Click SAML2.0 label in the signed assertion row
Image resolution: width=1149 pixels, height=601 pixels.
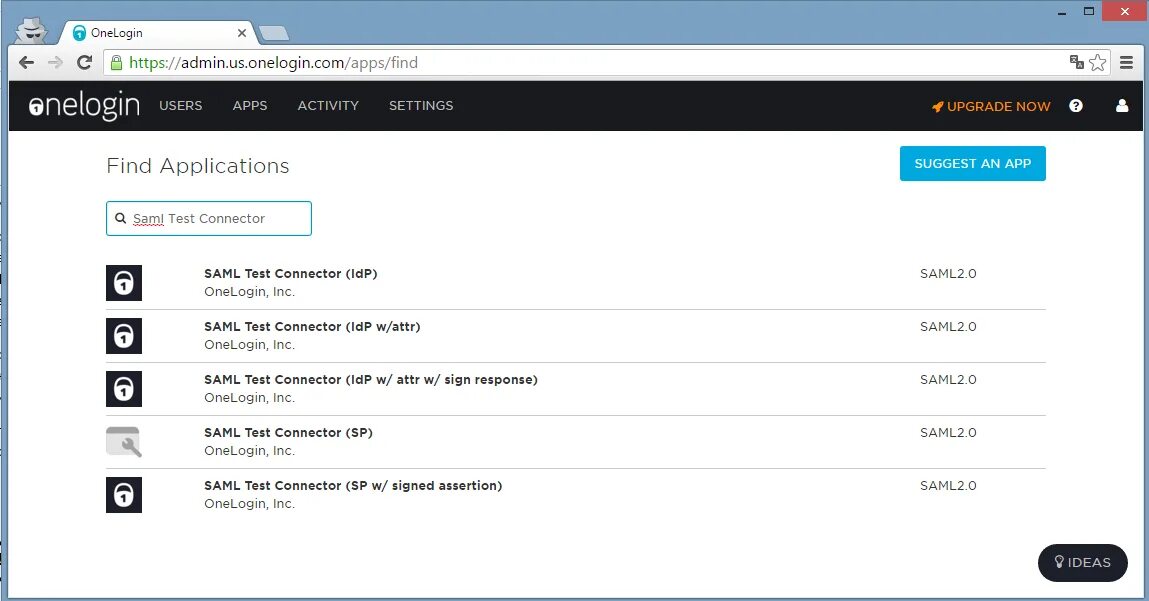tap(948, 485)
